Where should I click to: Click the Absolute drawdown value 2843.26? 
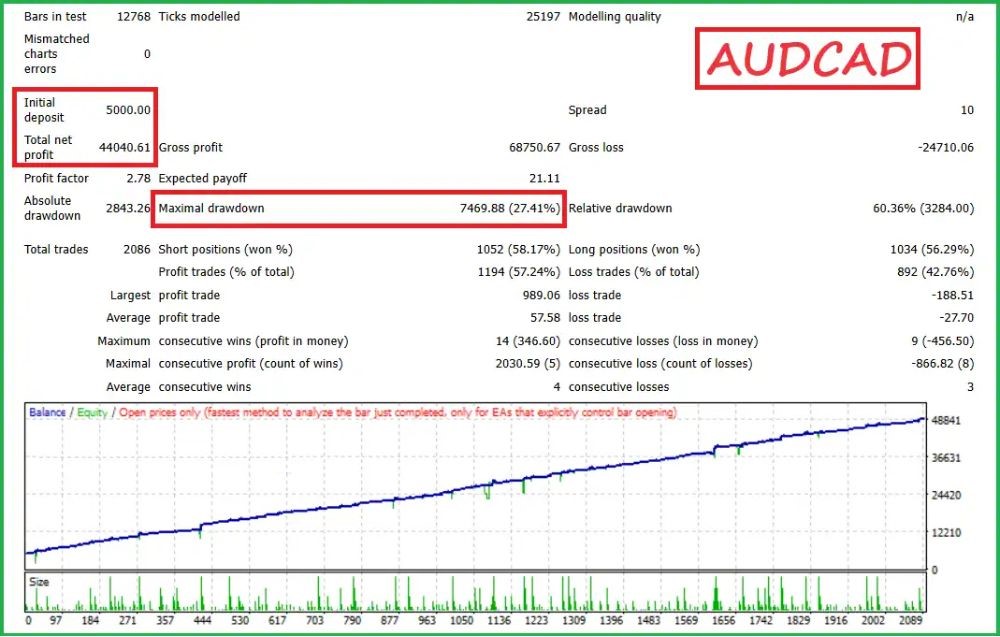(x=127, y=209)
